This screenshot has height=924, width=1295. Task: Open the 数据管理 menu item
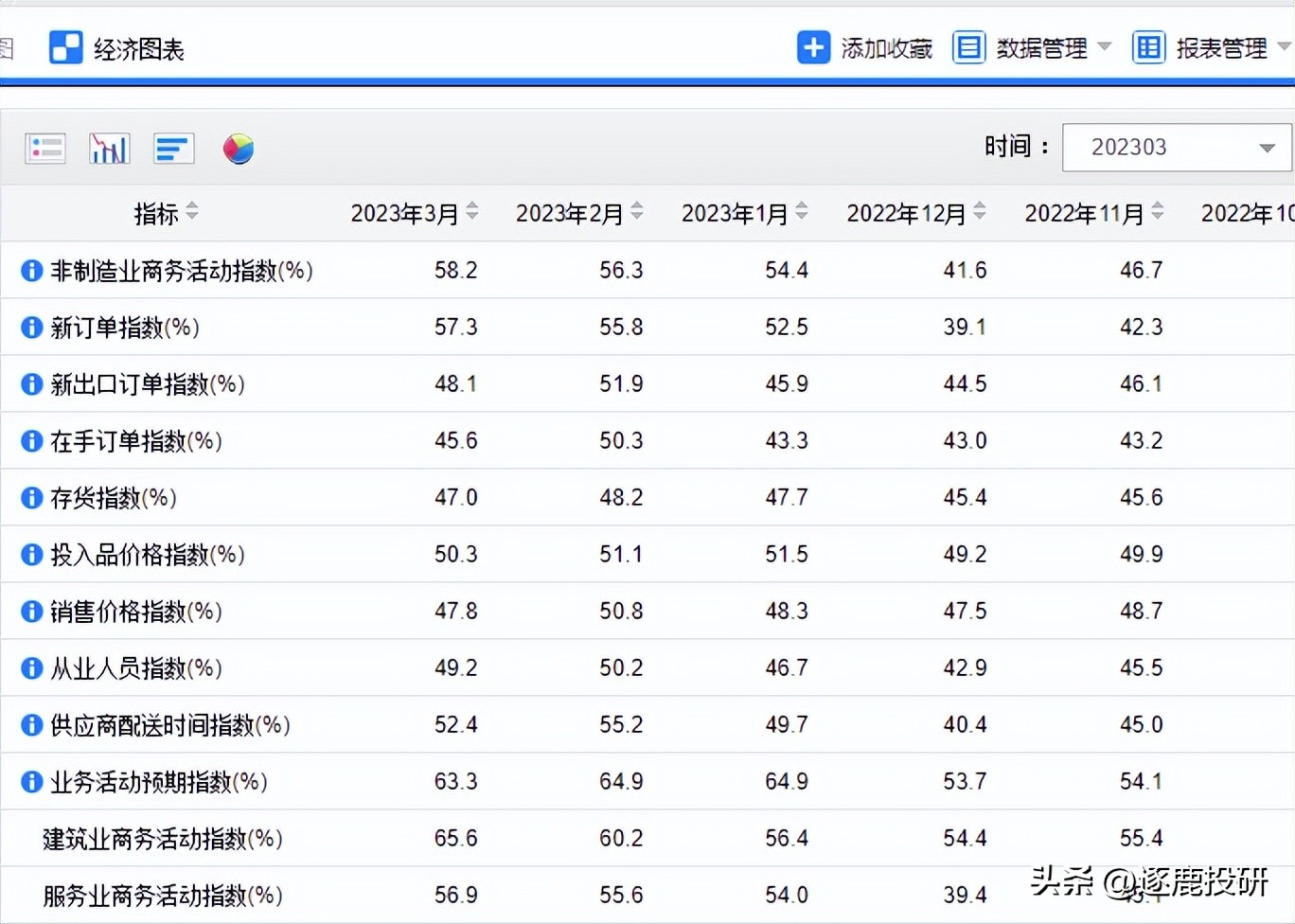(x=1042, y=48)
